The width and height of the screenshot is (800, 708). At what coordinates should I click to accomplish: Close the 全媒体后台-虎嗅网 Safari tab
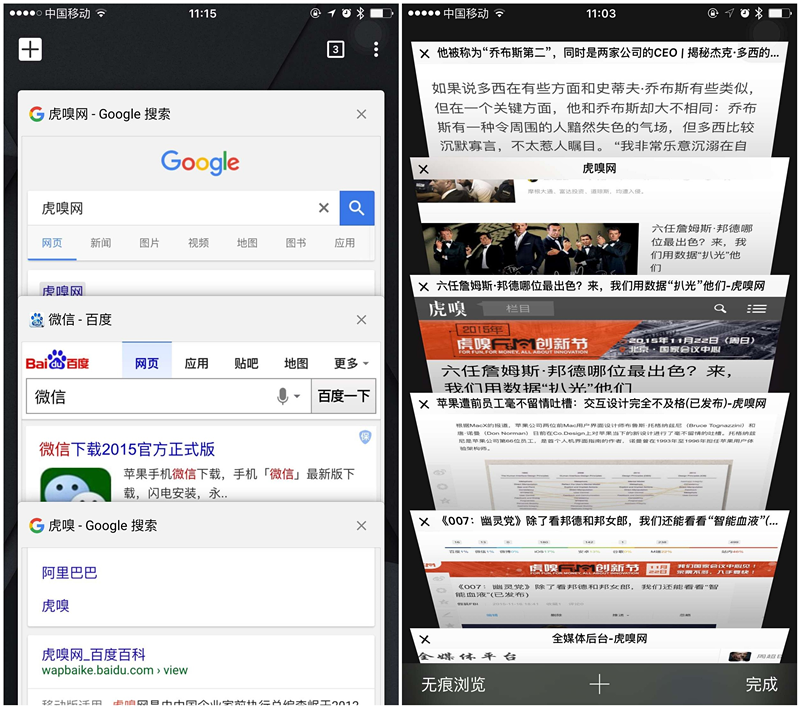pos(425,638)
